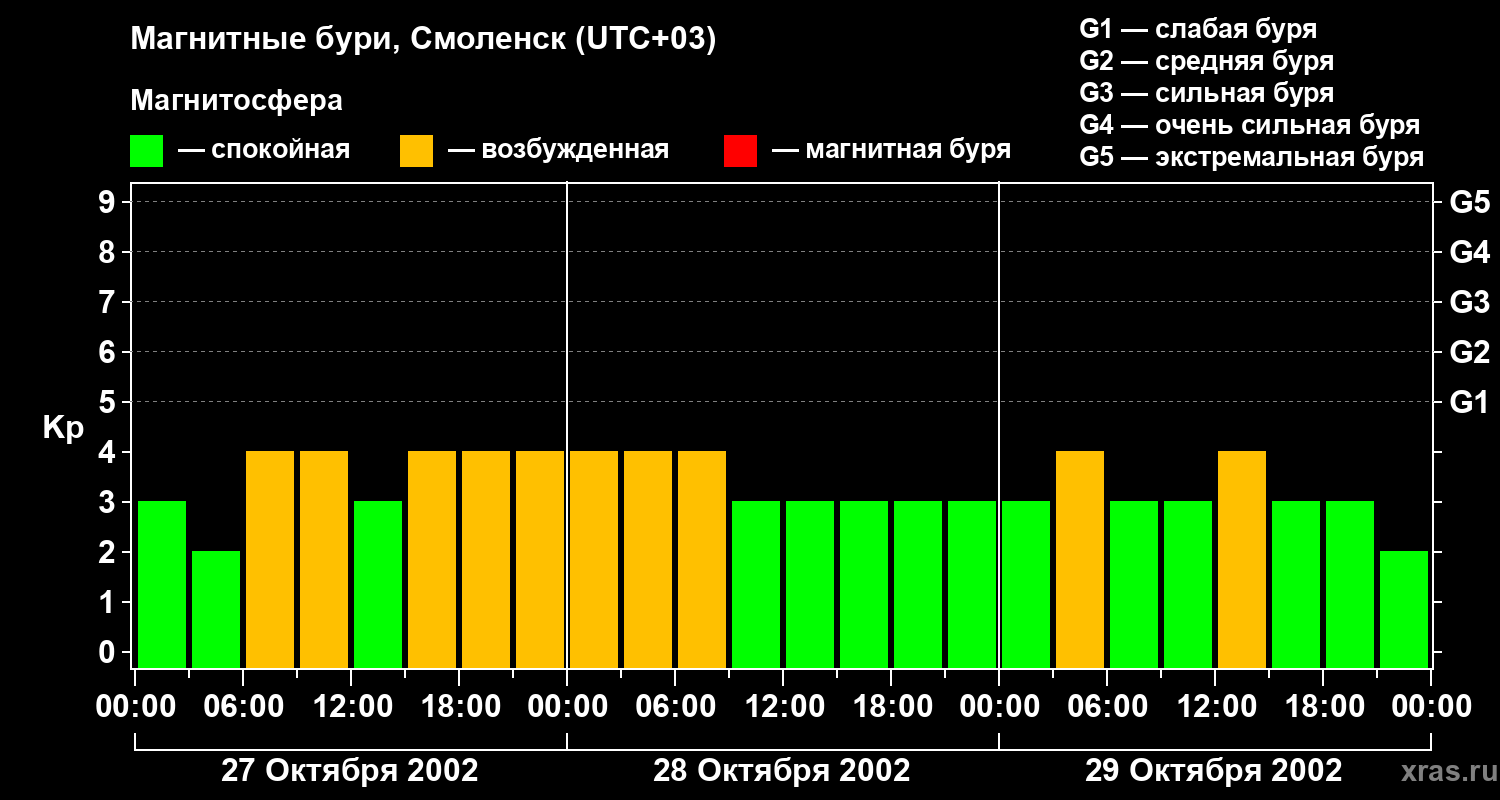Click the 12:00 time label for 29 October
1500x800 pixels.
pos(1215,707)
